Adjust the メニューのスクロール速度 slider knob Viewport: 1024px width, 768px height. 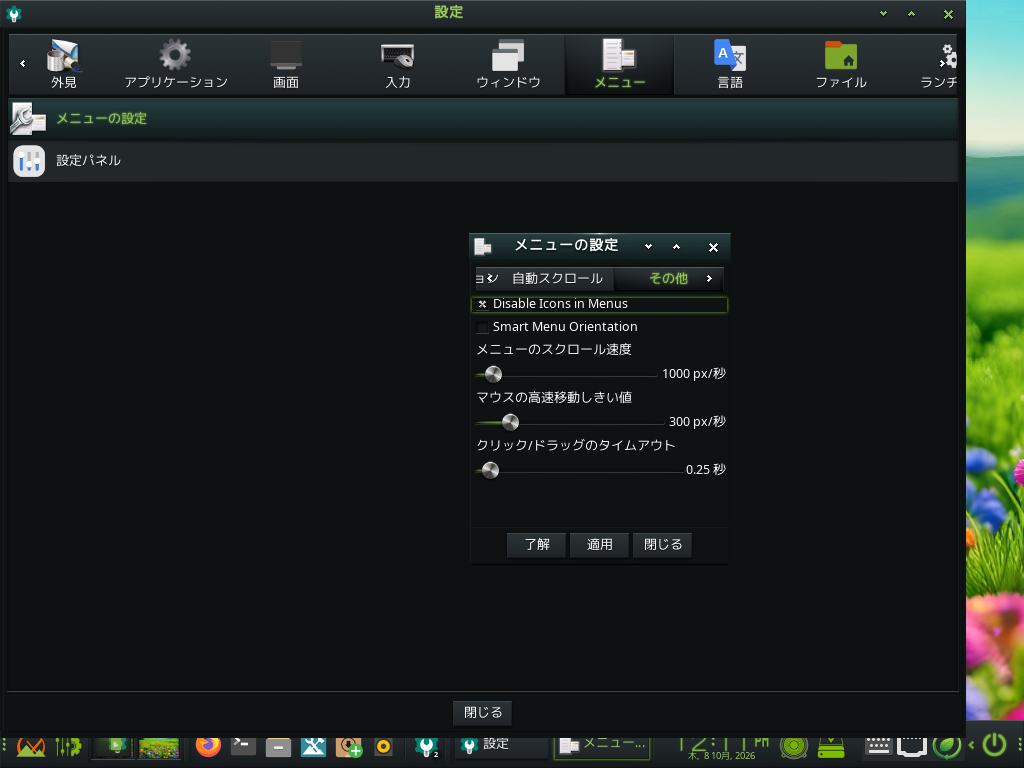[x=494, y=374]
